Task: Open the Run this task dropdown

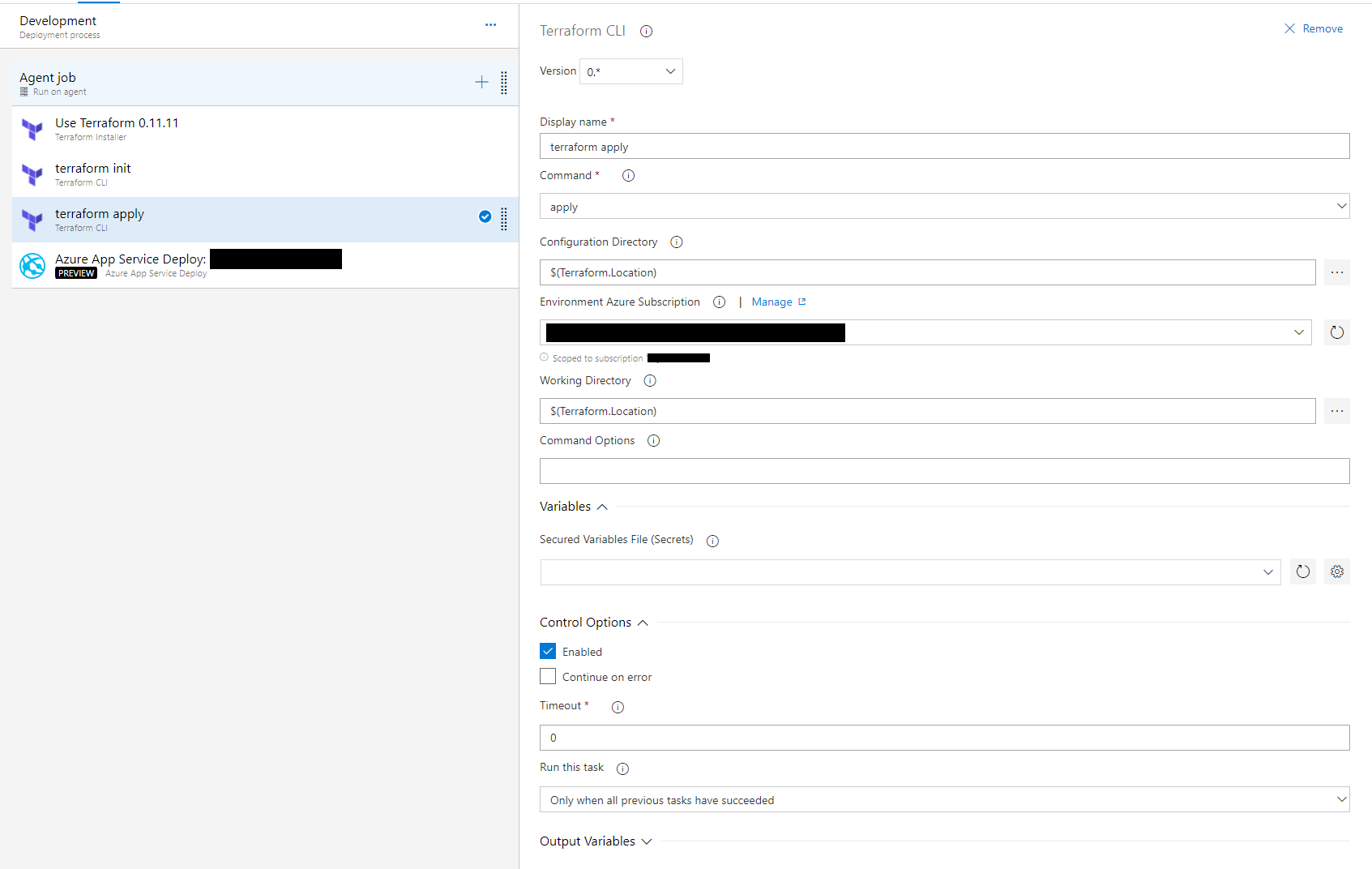Action: pos(945,799)
